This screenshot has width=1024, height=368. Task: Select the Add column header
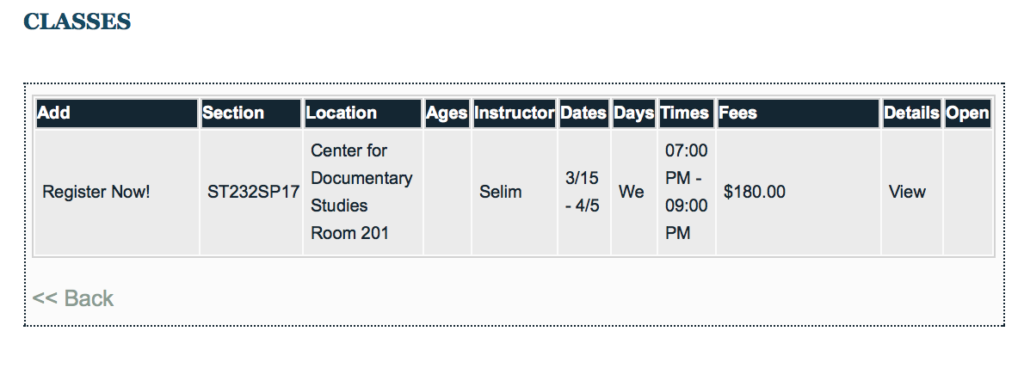tap(116, 114)
